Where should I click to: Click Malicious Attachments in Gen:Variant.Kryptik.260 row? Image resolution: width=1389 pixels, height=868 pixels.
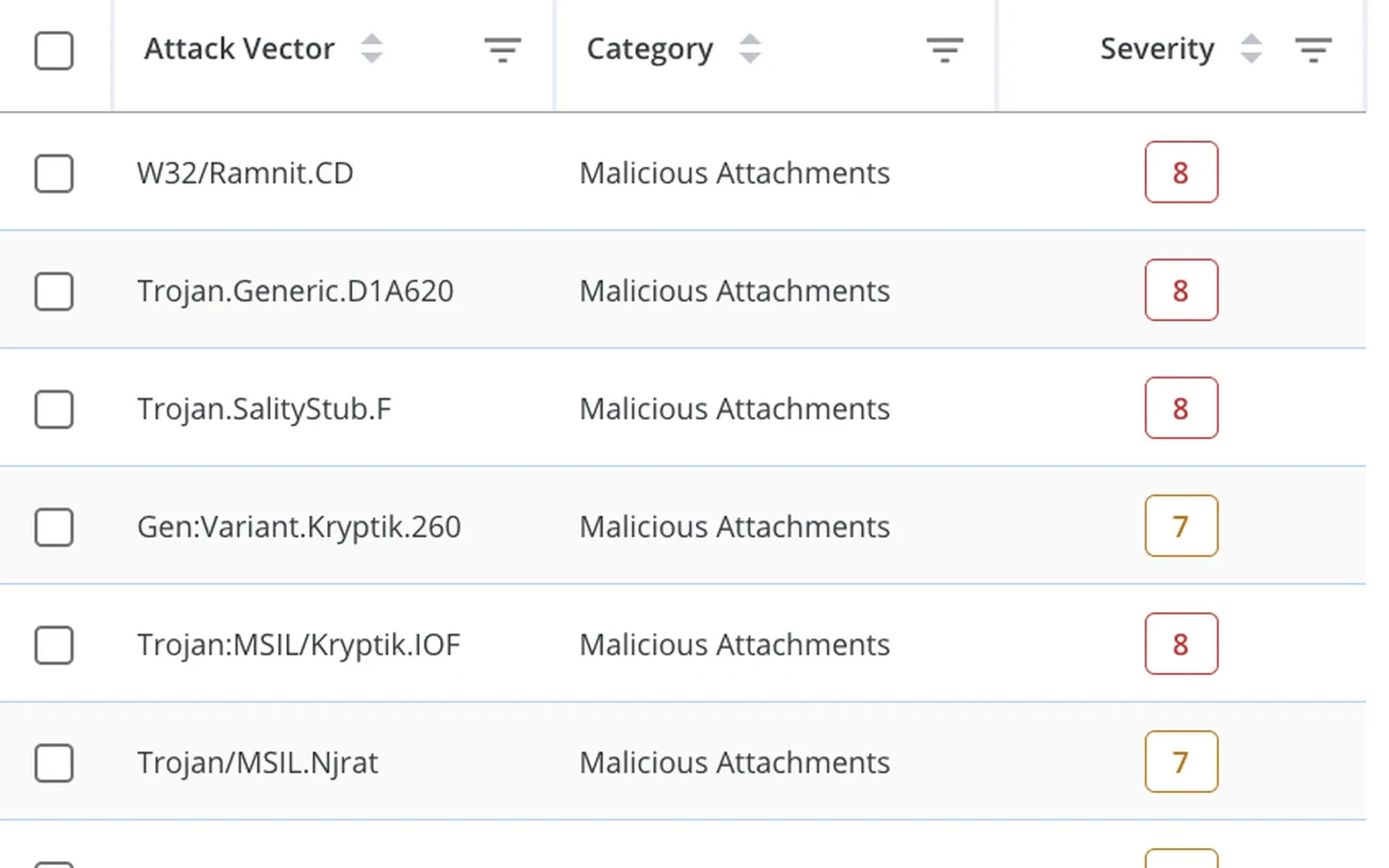click(x=735, y=527)
